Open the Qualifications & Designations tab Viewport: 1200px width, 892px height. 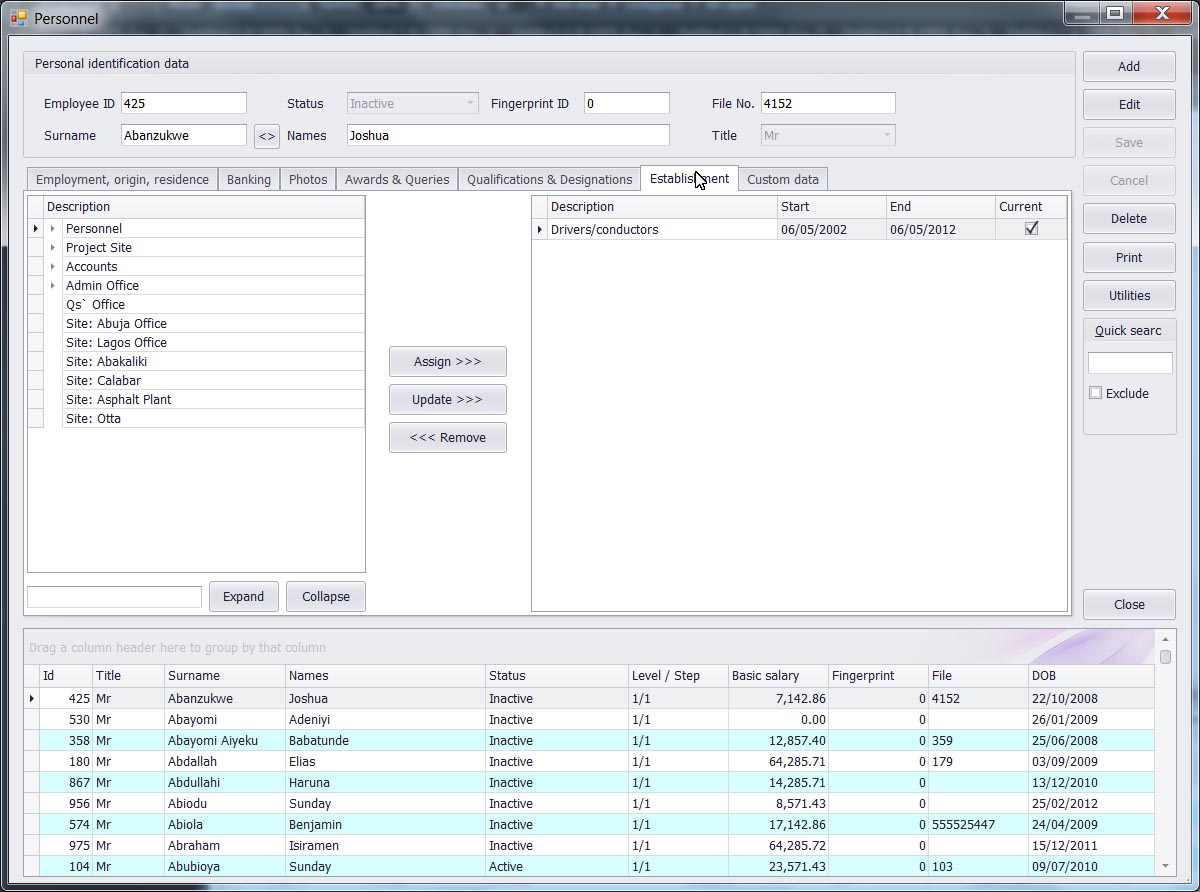[x=549, y=179]
